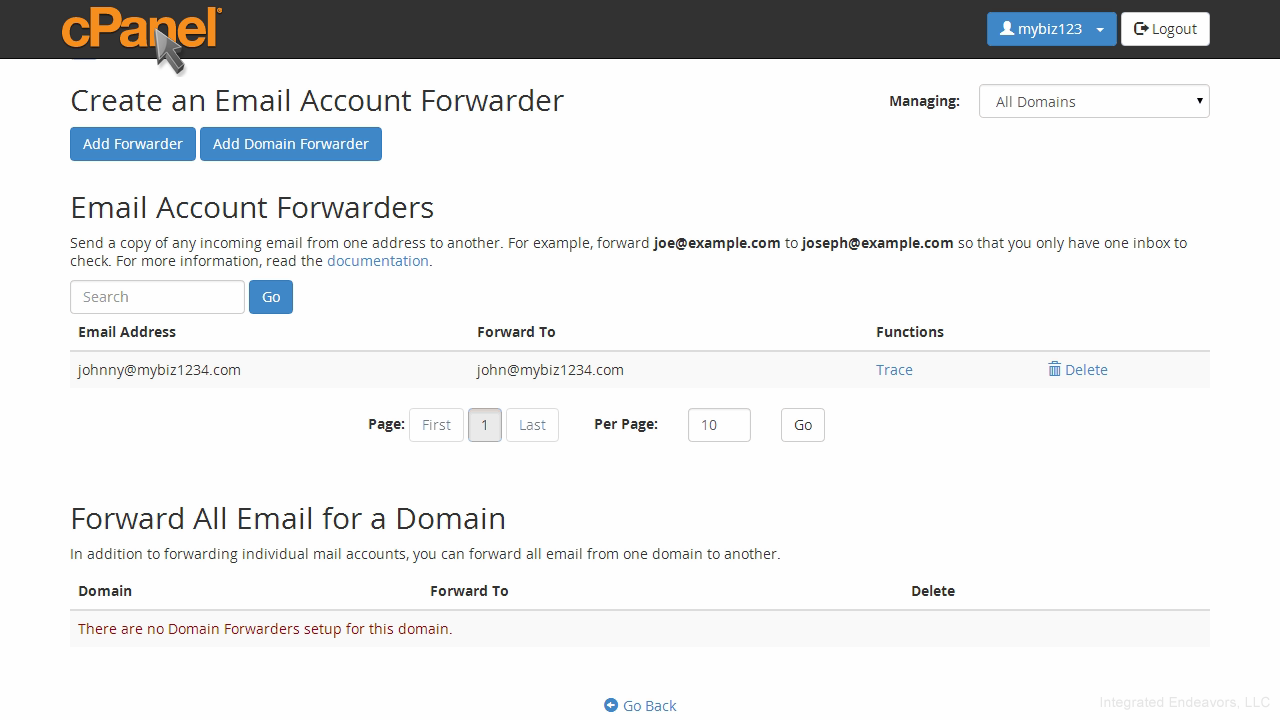The height and width of the screenshot is (720, 1280).
Task: Click the Go Back arrow icon
Action: coord(611,705)
